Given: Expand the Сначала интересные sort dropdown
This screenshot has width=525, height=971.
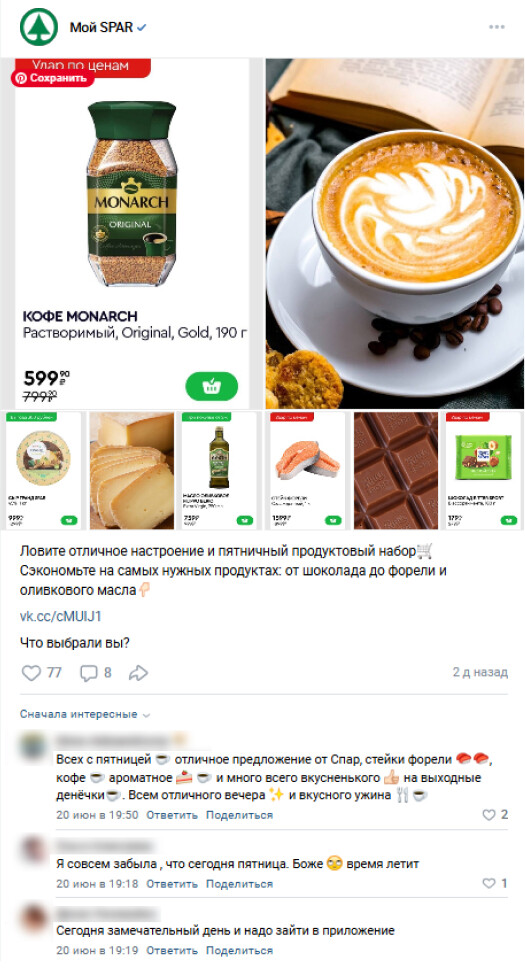Looking at the screenshot, I should (x=85, y=714).
